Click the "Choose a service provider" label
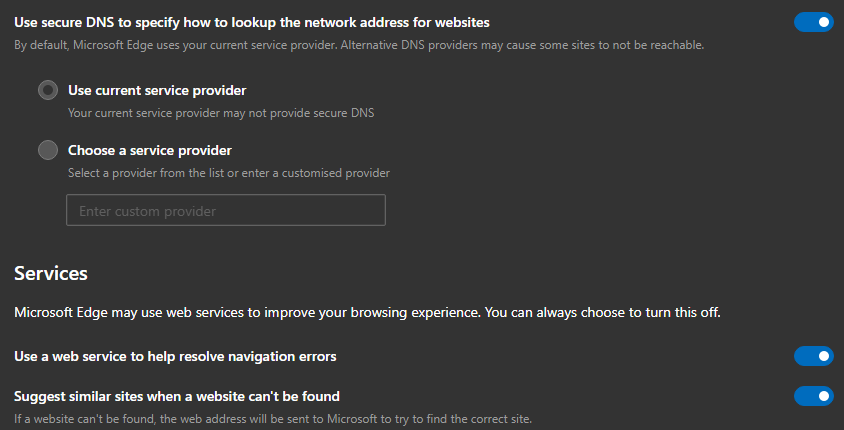The width and height of the screenshot is (844, 430). click(150, 151)
